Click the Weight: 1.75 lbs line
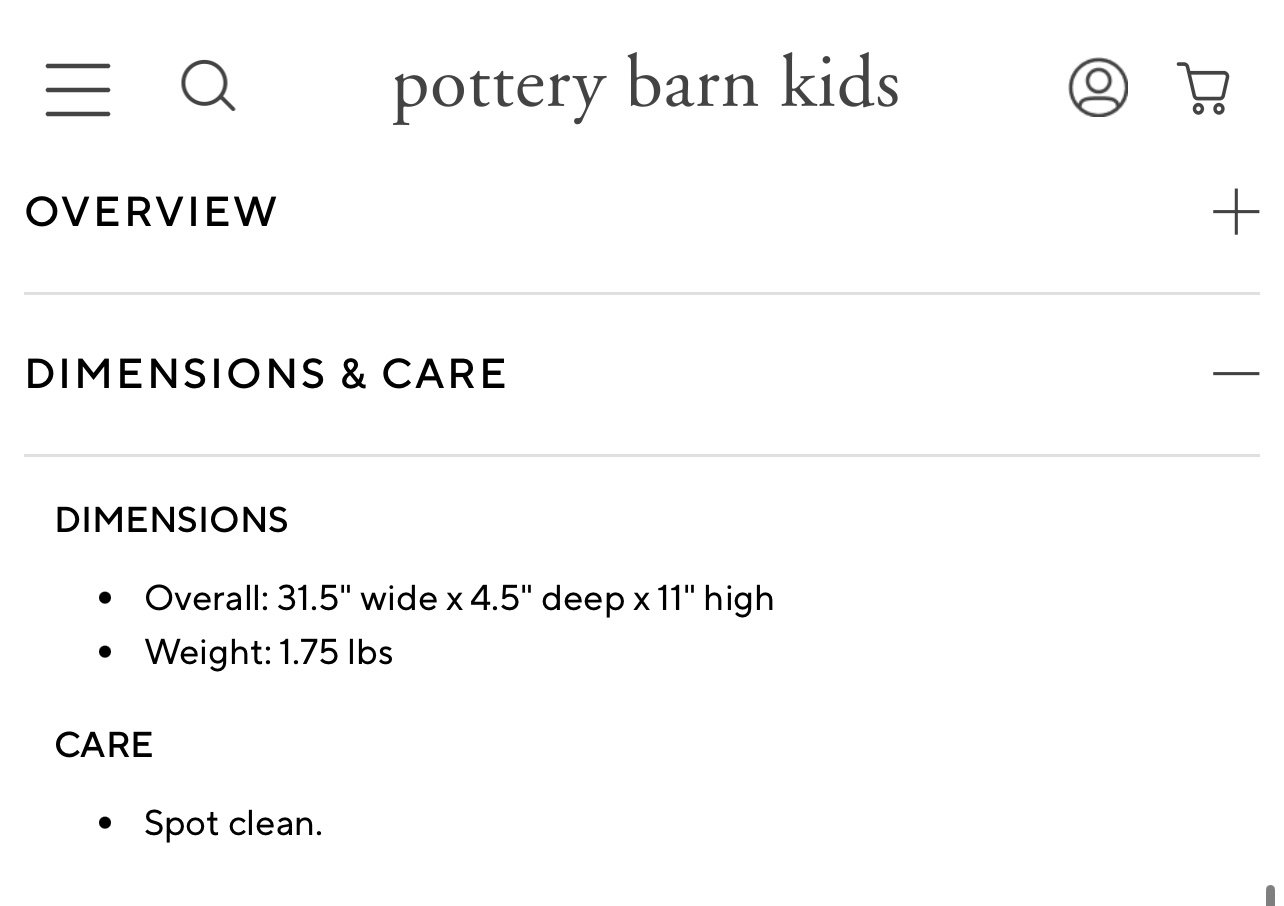Image resolution: width=1284 pixels, height=906 pixels. pos(269,652)
